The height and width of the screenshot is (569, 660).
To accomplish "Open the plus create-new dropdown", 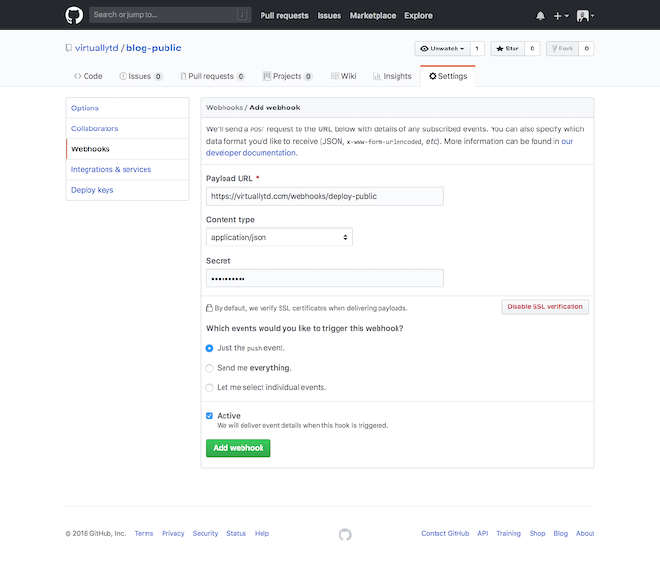I will tap(561, 16).
